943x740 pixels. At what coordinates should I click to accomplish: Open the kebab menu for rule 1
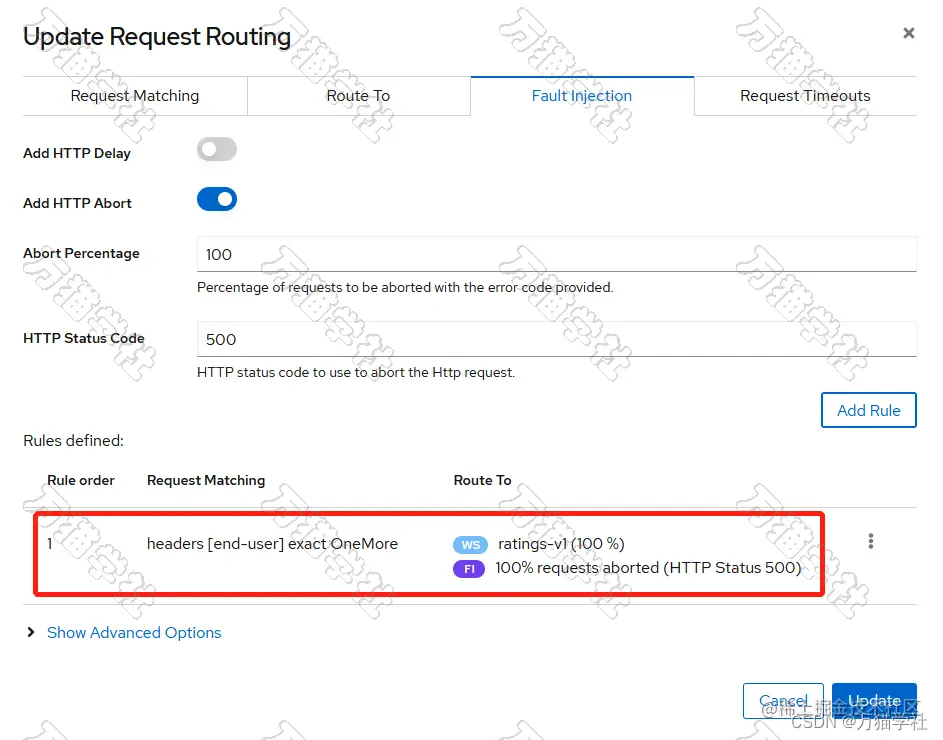tap(871, 541)
